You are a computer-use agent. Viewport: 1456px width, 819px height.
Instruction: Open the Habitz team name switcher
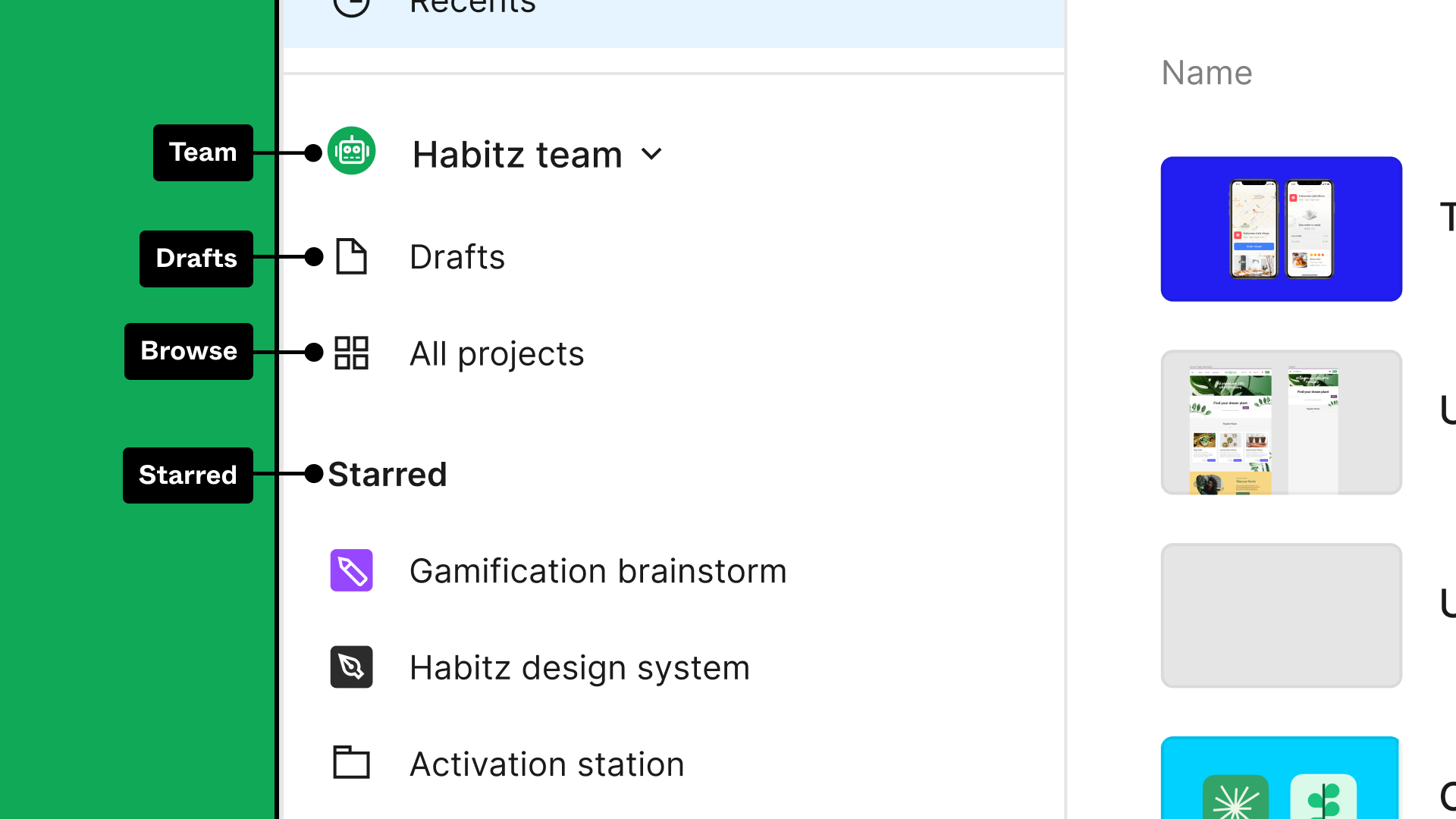(x=517, y=155)
